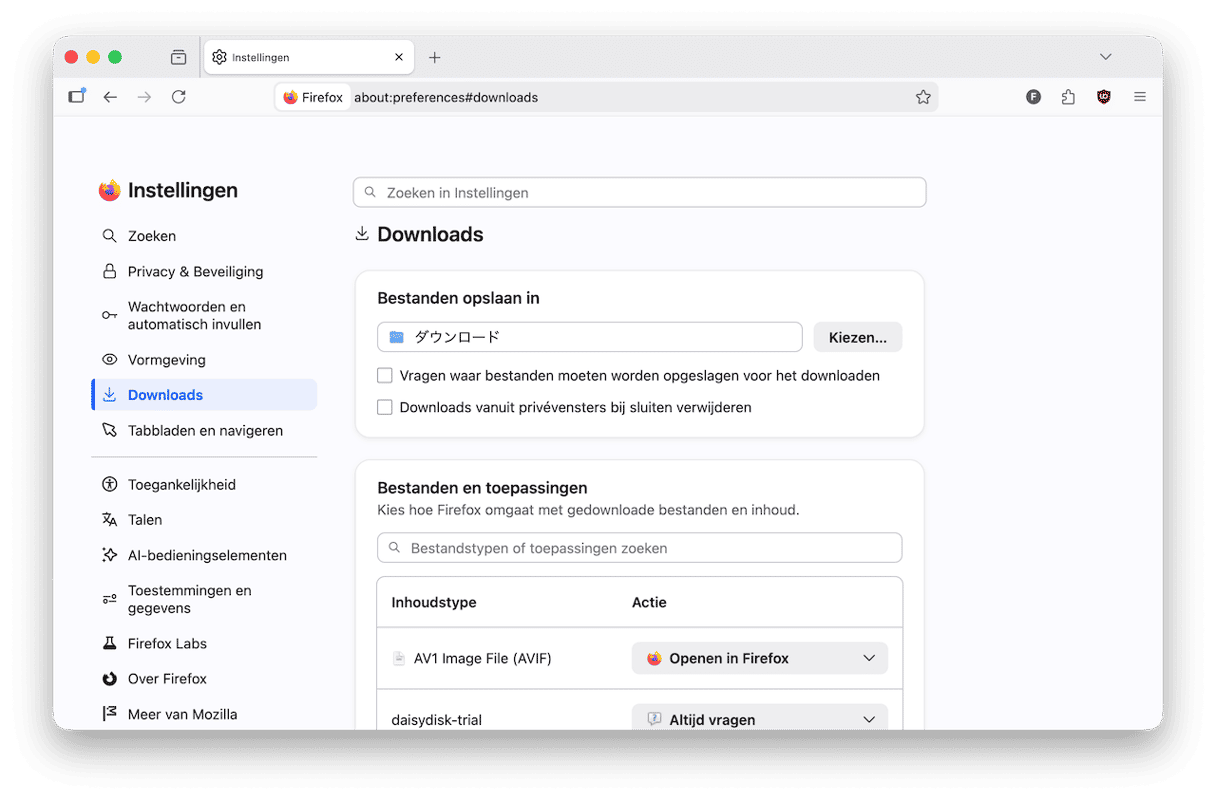Enable Vragen waar bestanden moeten worden opgeslagen
Screen dimensions: 1216x800
click(x=385, y=376)
